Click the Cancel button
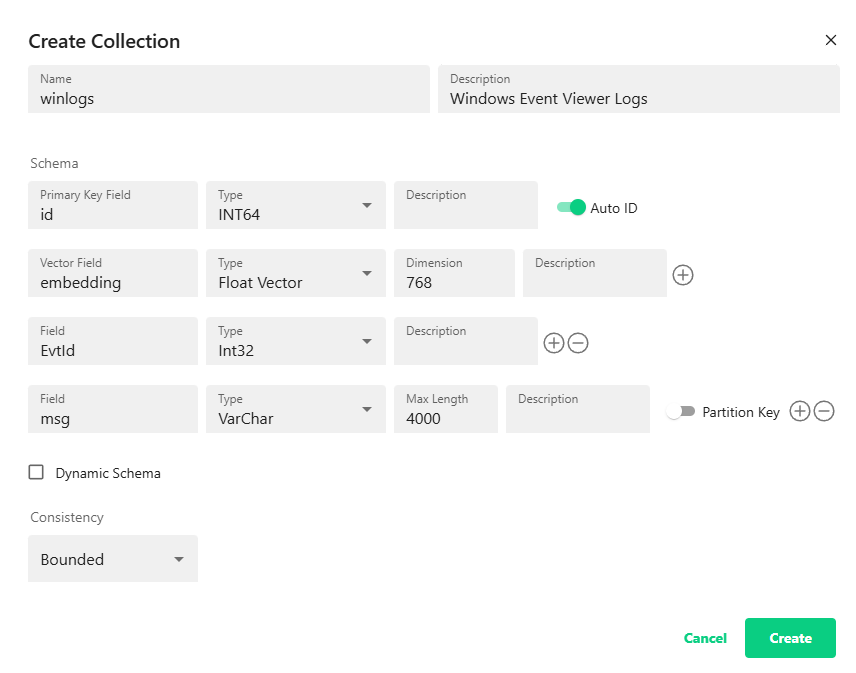856x673 pixels. point(705,638)
